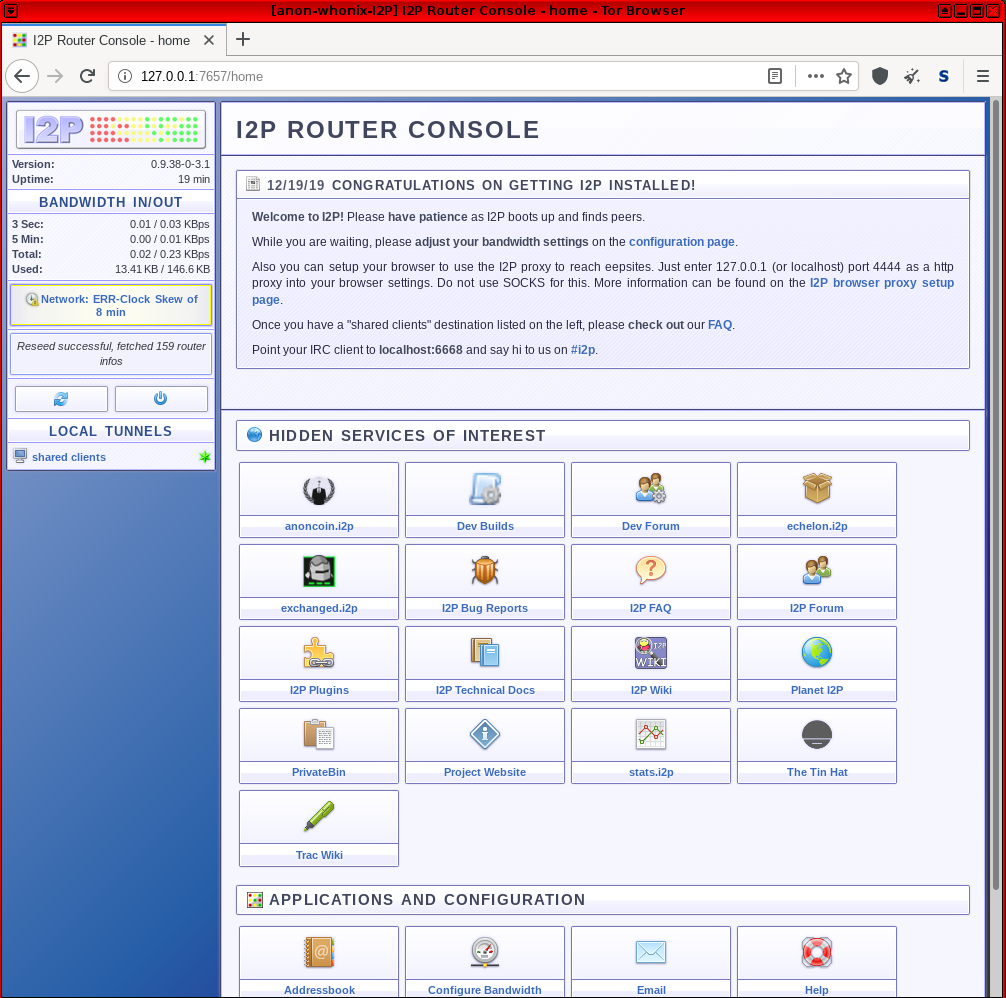Bookmark this page with the star icon

[x=843, y=76]
